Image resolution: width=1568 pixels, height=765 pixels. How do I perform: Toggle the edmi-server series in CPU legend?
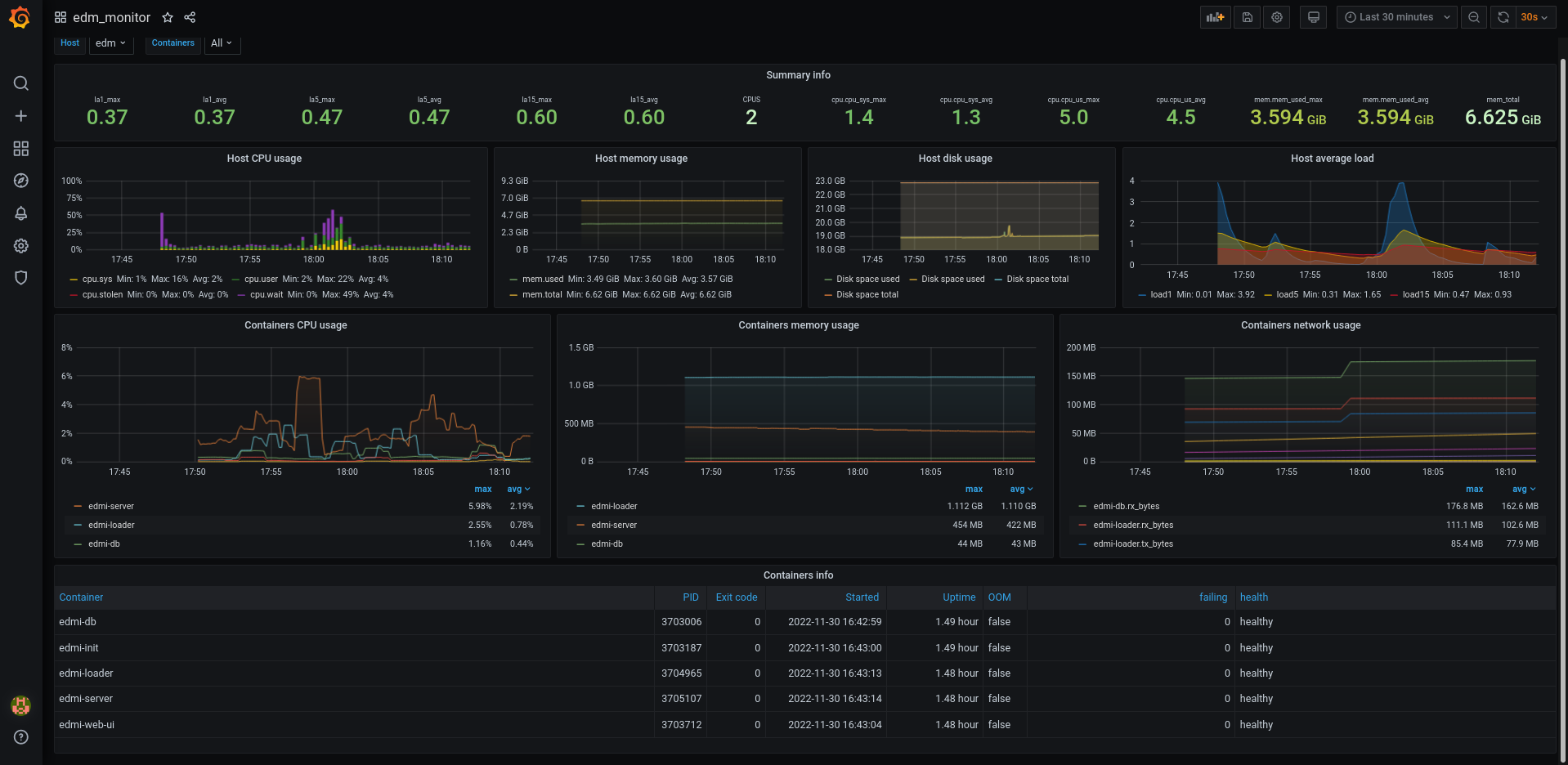pyautogui.click(x=111, y=507)
